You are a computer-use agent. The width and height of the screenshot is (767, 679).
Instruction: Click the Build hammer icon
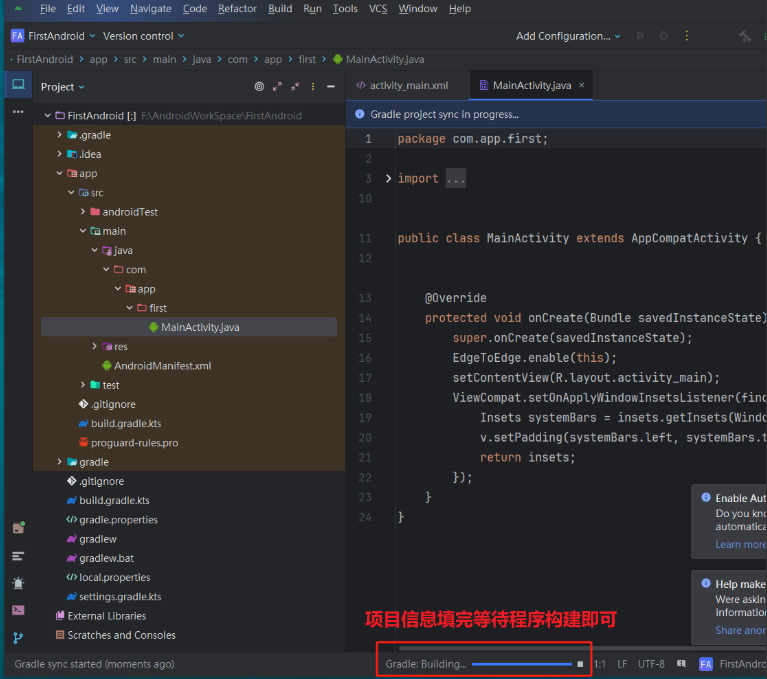point(745,36)
